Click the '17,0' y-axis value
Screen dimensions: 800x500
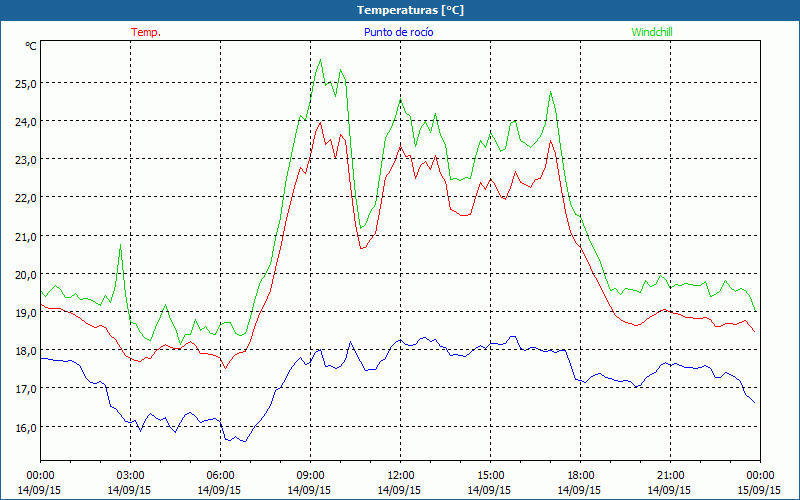[26, 389]
